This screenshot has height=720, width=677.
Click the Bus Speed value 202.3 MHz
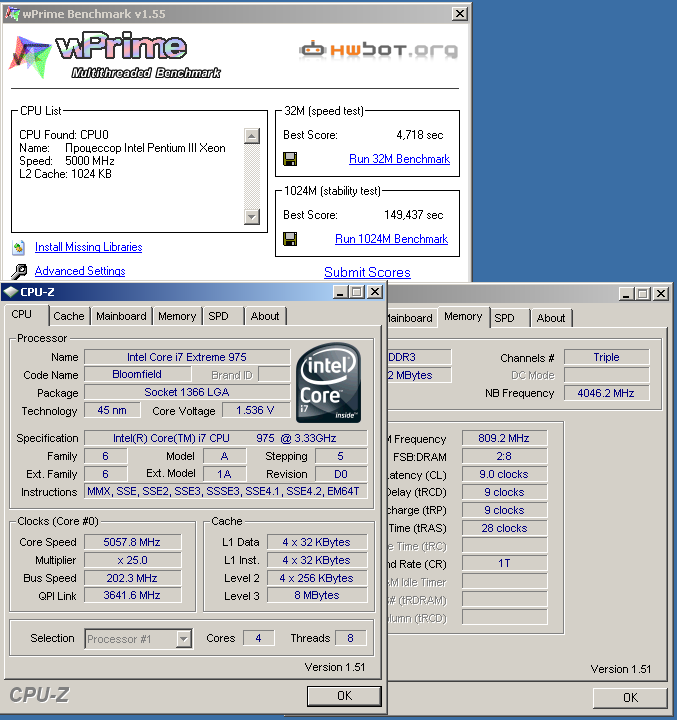pyautogui.click(x=132, y=578)
